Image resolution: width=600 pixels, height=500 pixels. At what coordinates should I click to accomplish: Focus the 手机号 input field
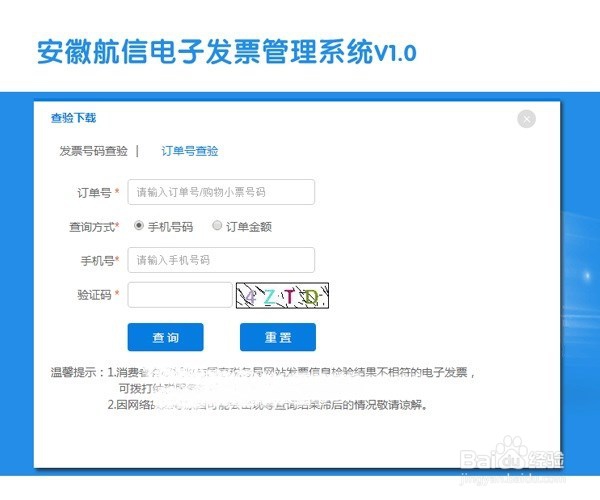(x=221, y=260)
